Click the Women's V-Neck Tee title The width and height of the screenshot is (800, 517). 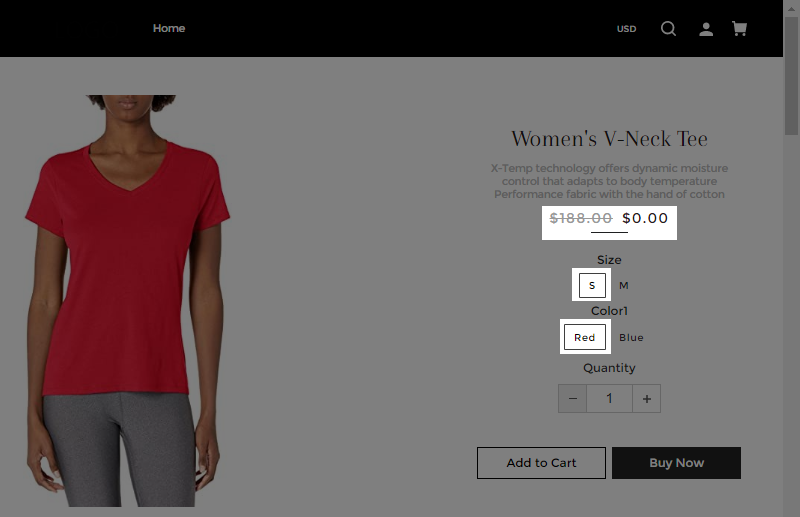tap(609, 139)
